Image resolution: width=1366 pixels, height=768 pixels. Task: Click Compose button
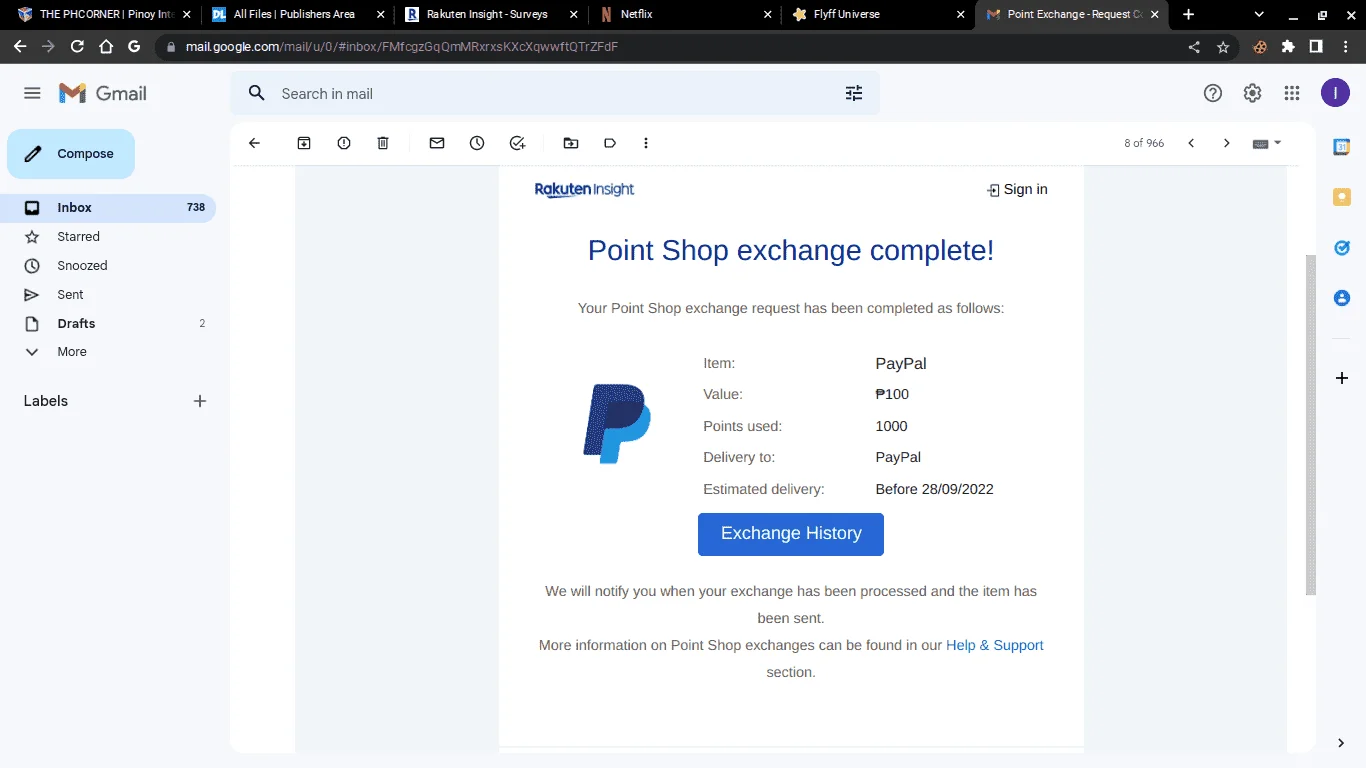[x=71, y=154]
